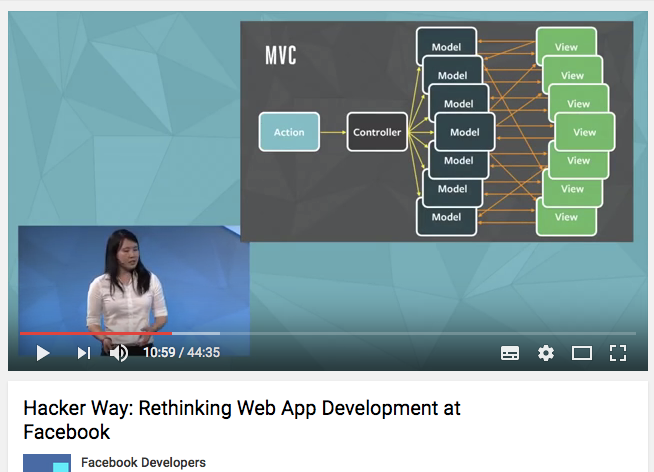654x472 pixels.
Task: Enter full screen mode
Action: click(x=618, y=353)
